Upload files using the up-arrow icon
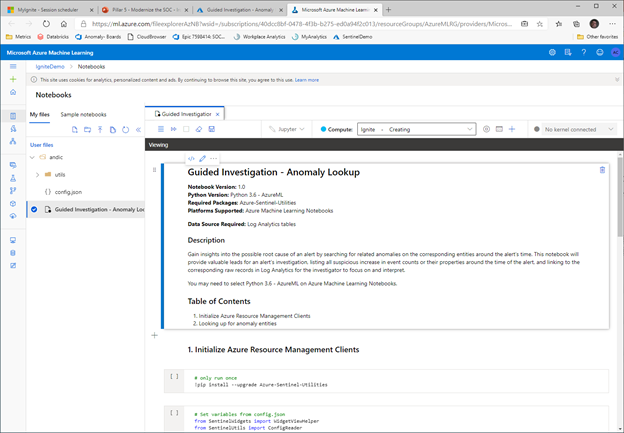This screenshot has width=624, height=433. click(x=100, y=130)
